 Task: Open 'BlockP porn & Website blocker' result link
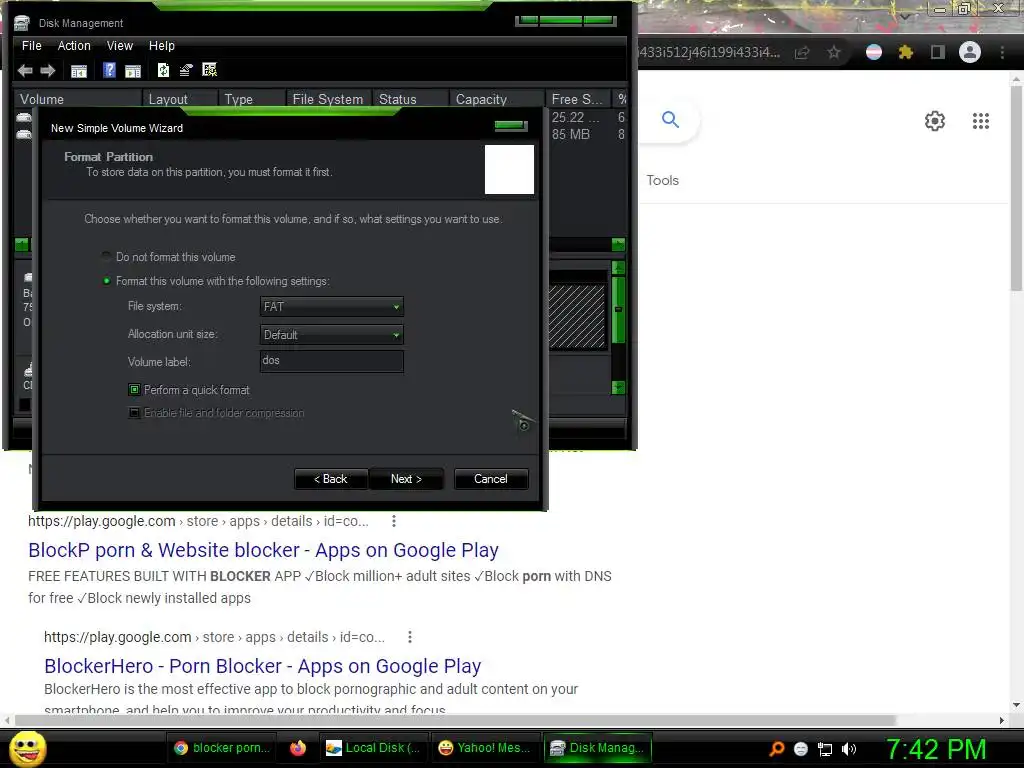[263, 550]
